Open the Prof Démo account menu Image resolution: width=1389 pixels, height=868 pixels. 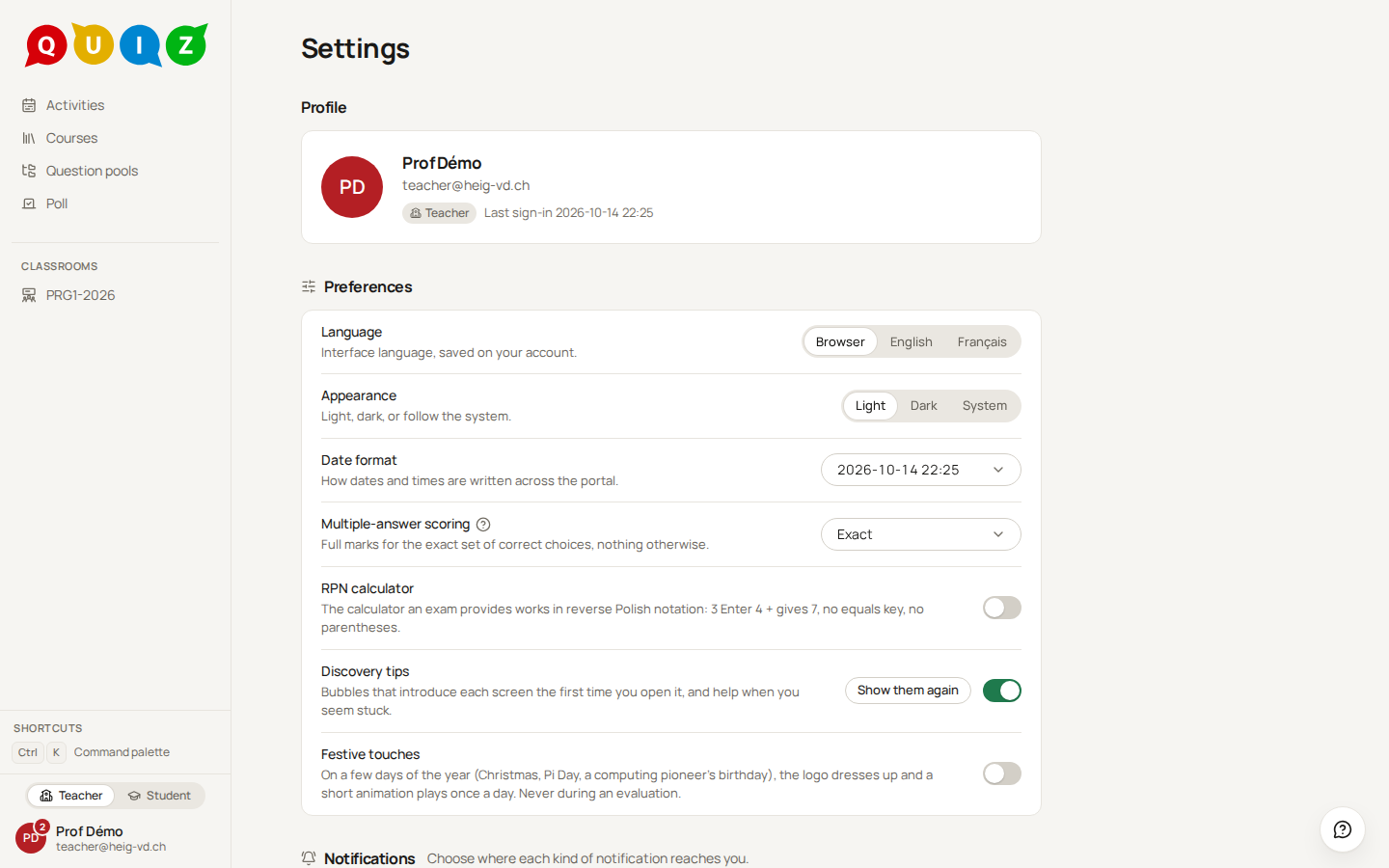(115, 838)
